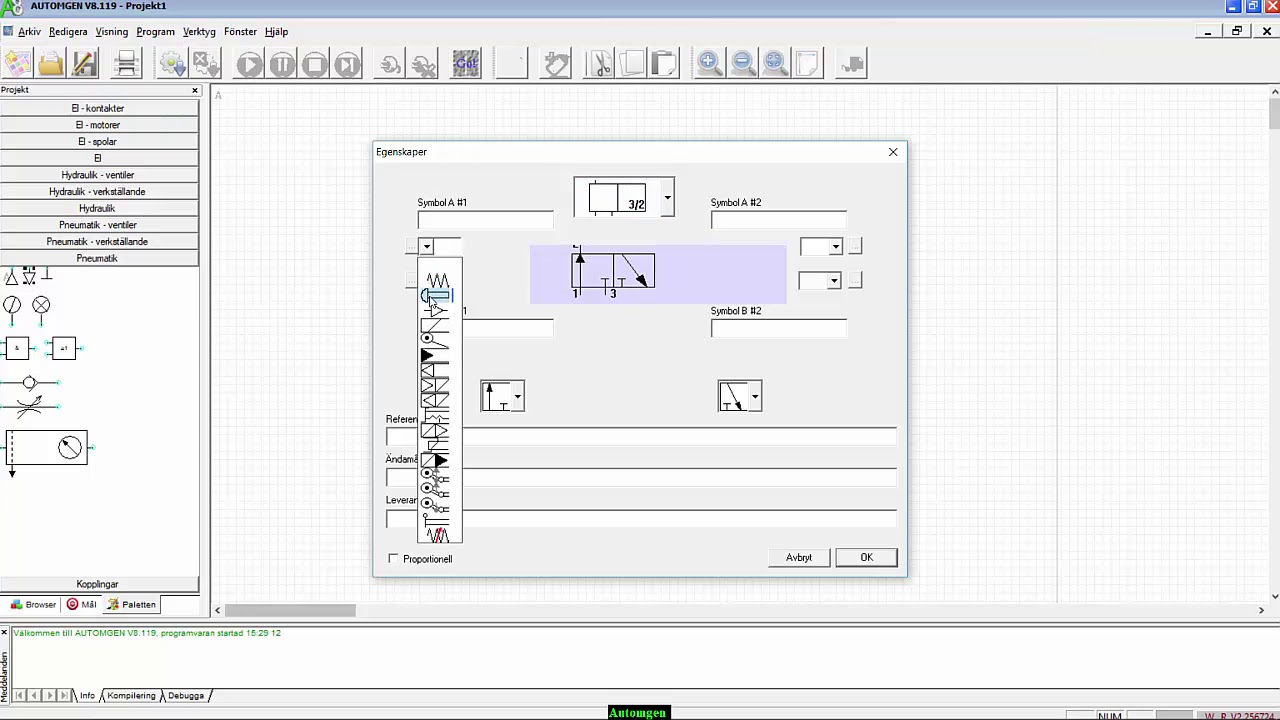1280x720 pixels.
Task: Click the paste clipboard toolbar icon
Action: pyautogui.click(x=664, y=64)
